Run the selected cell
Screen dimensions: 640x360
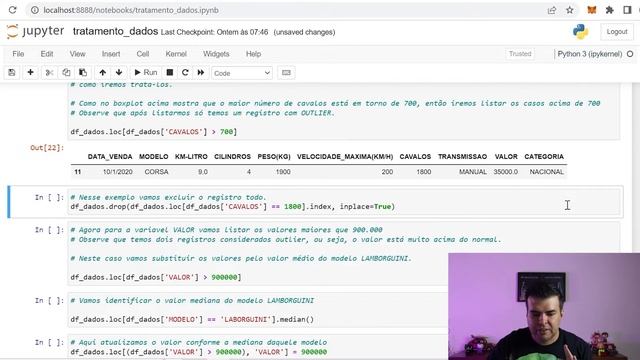[146, 73]
